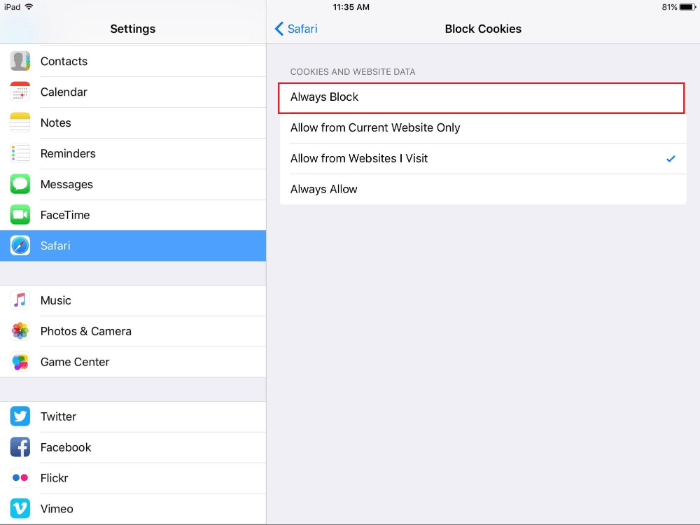The height and width of the screenshot is (525, 700).
Task: Open the Calendar app icon
Action: (x=20, y=92)
